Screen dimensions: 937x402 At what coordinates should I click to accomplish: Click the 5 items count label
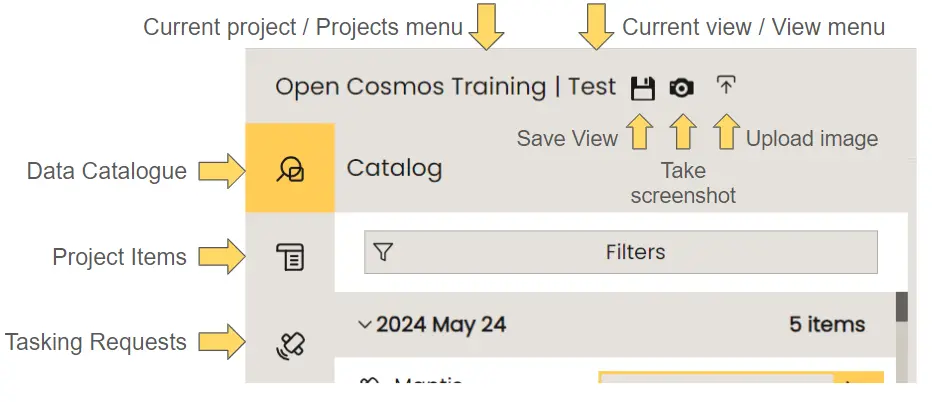click(x=827, y=324)
